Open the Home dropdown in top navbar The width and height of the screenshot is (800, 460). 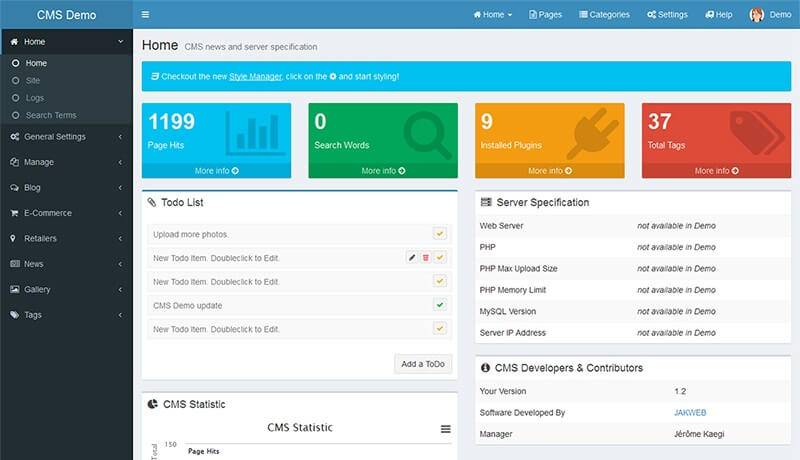[492, 15]
